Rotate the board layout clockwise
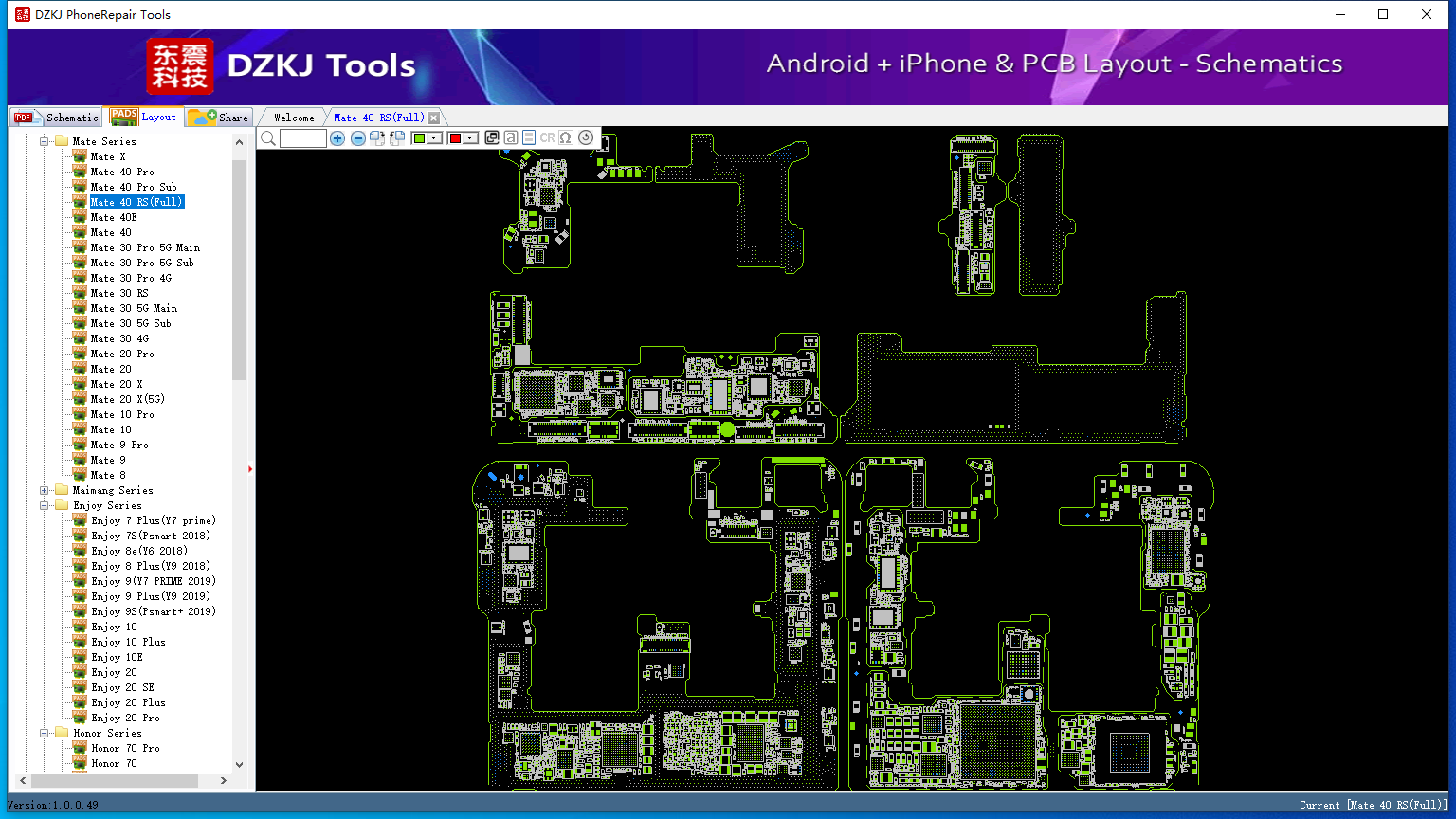Image resolution: width=1456 pixels, height=819 pixels. pos(377,138)
